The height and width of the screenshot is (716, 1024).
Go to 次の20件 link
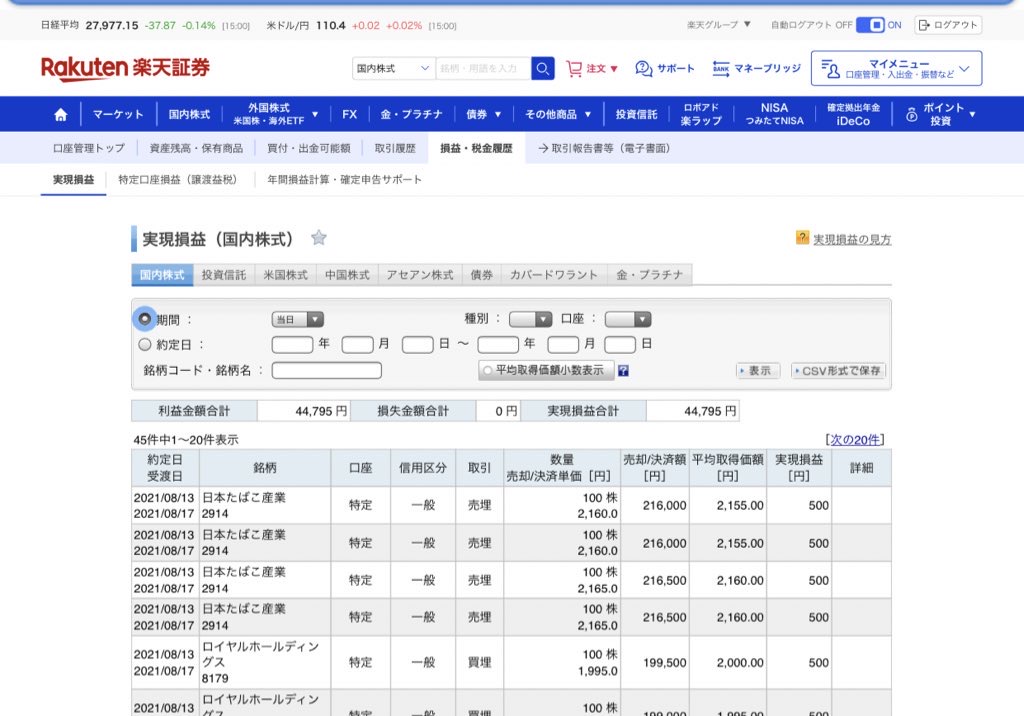pyautogui.click(x=855, y=440)
